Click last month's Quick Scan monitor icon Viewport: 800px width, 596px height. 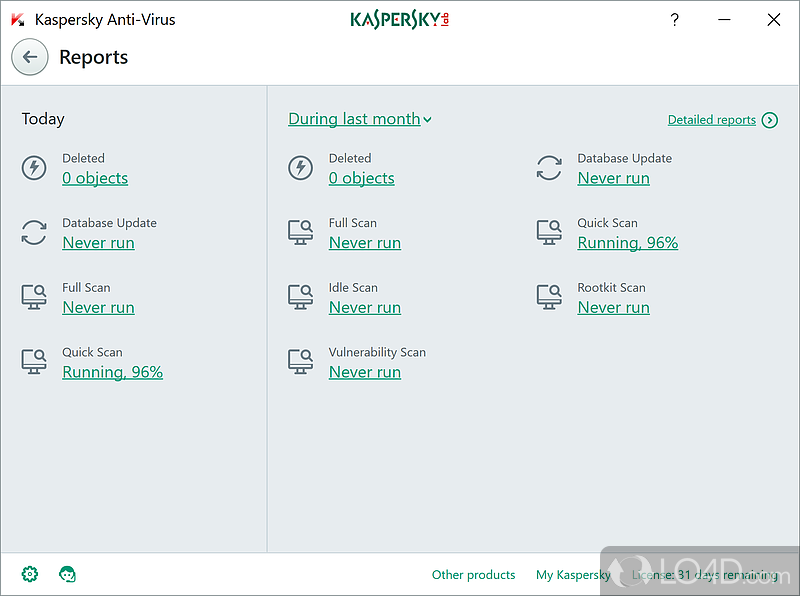pos(549,233)
